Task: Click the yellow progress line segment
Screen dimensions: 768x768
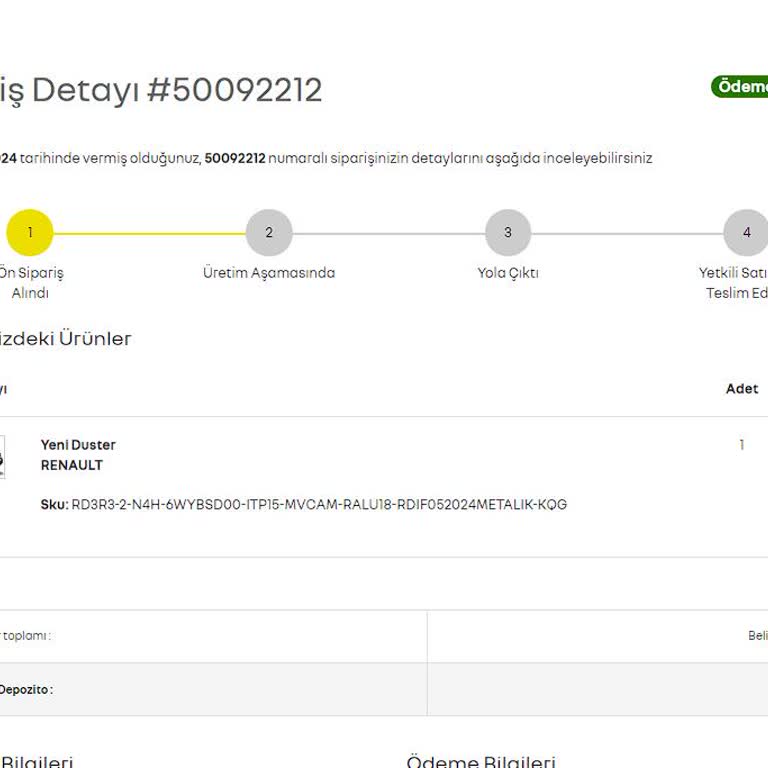Action: click(x=148, y=233)
